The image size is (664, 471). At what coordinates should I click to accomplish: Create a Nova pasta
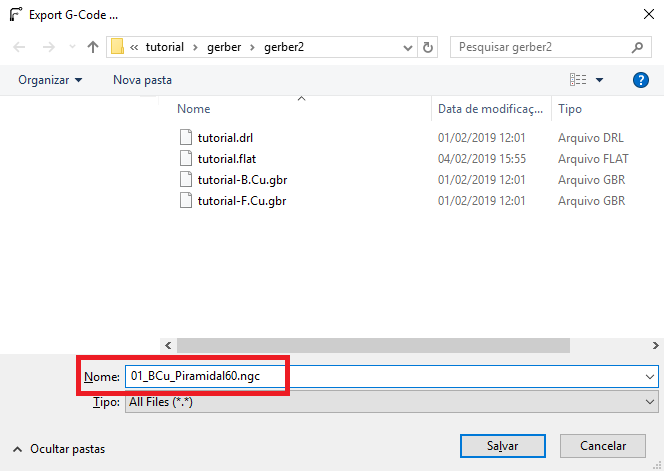pyautogui.click(x=142, y=80)
